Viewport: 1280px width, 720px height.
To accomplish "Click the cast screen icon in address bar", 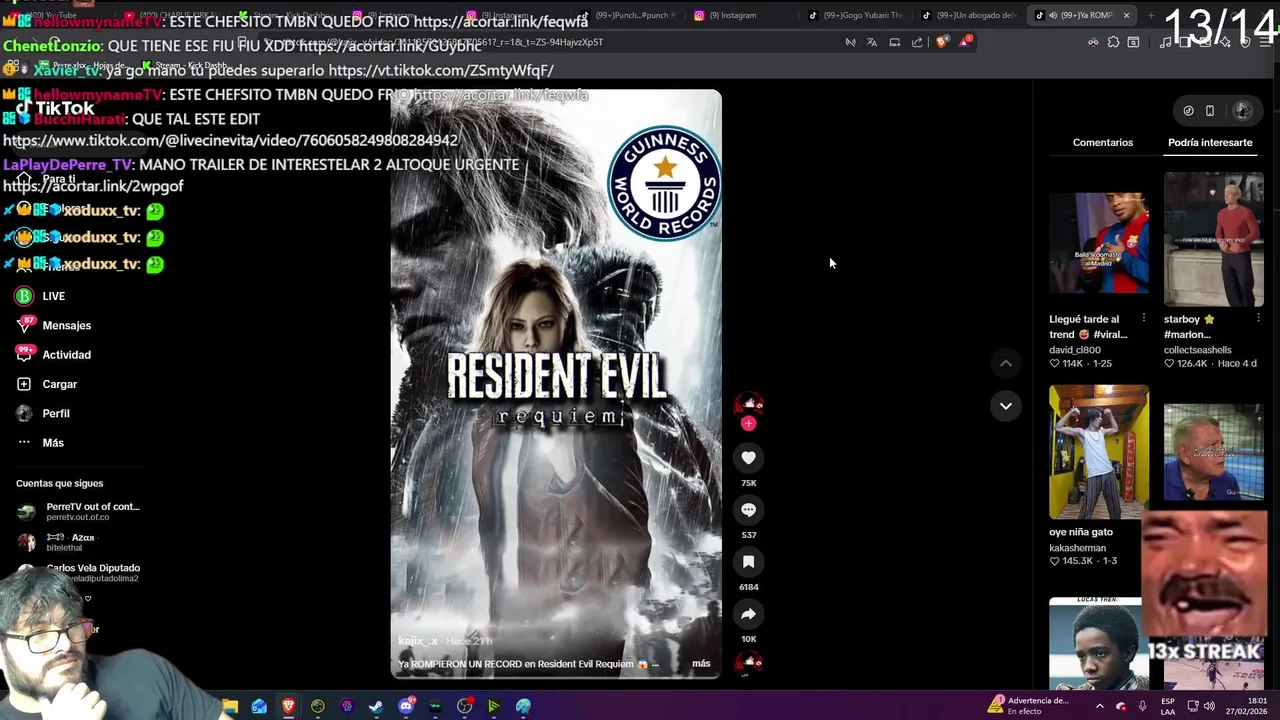I will 895,42.
